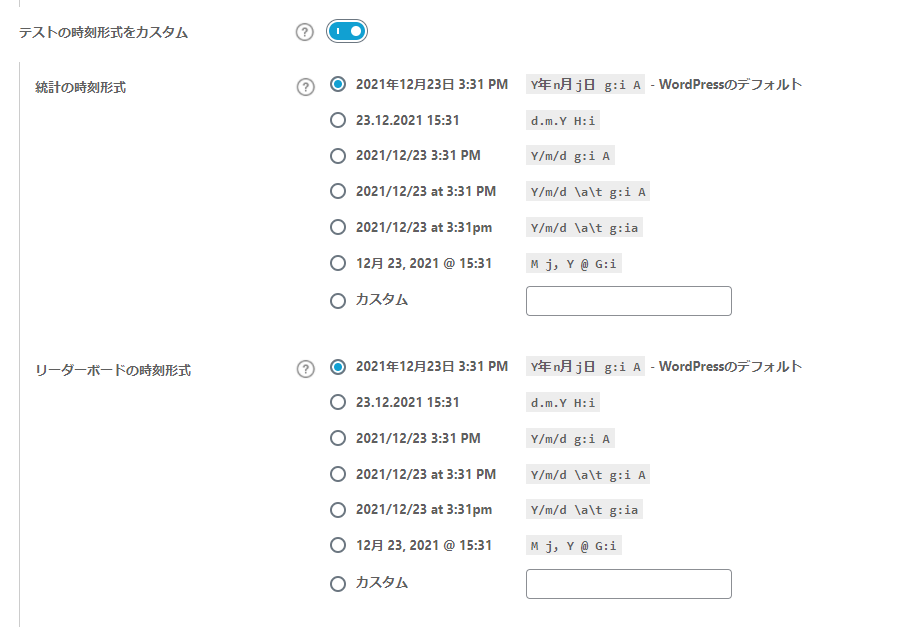The height and width of the screenshot is (633, 913).
Task: Turn off テストの時刻形式をカスタム toggle switch
Action: pyautogui.click(x=347, y=32)
